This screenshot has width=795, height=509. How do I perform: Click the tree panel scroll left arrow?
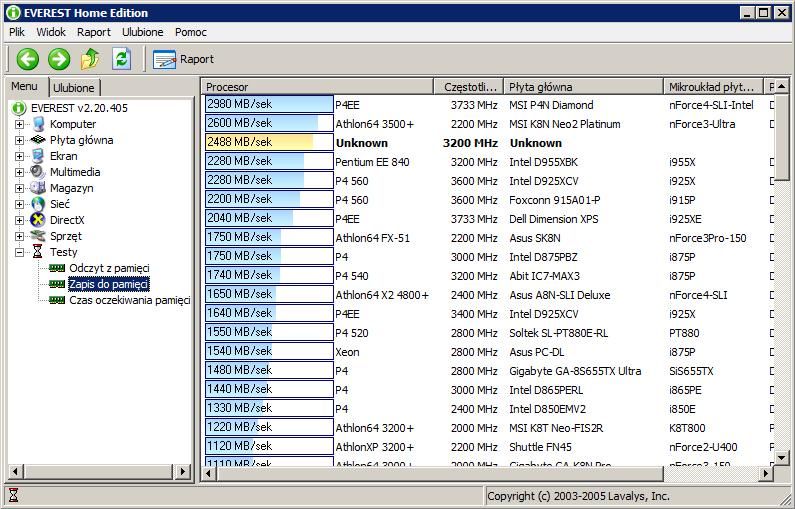(x=15, y=471)
